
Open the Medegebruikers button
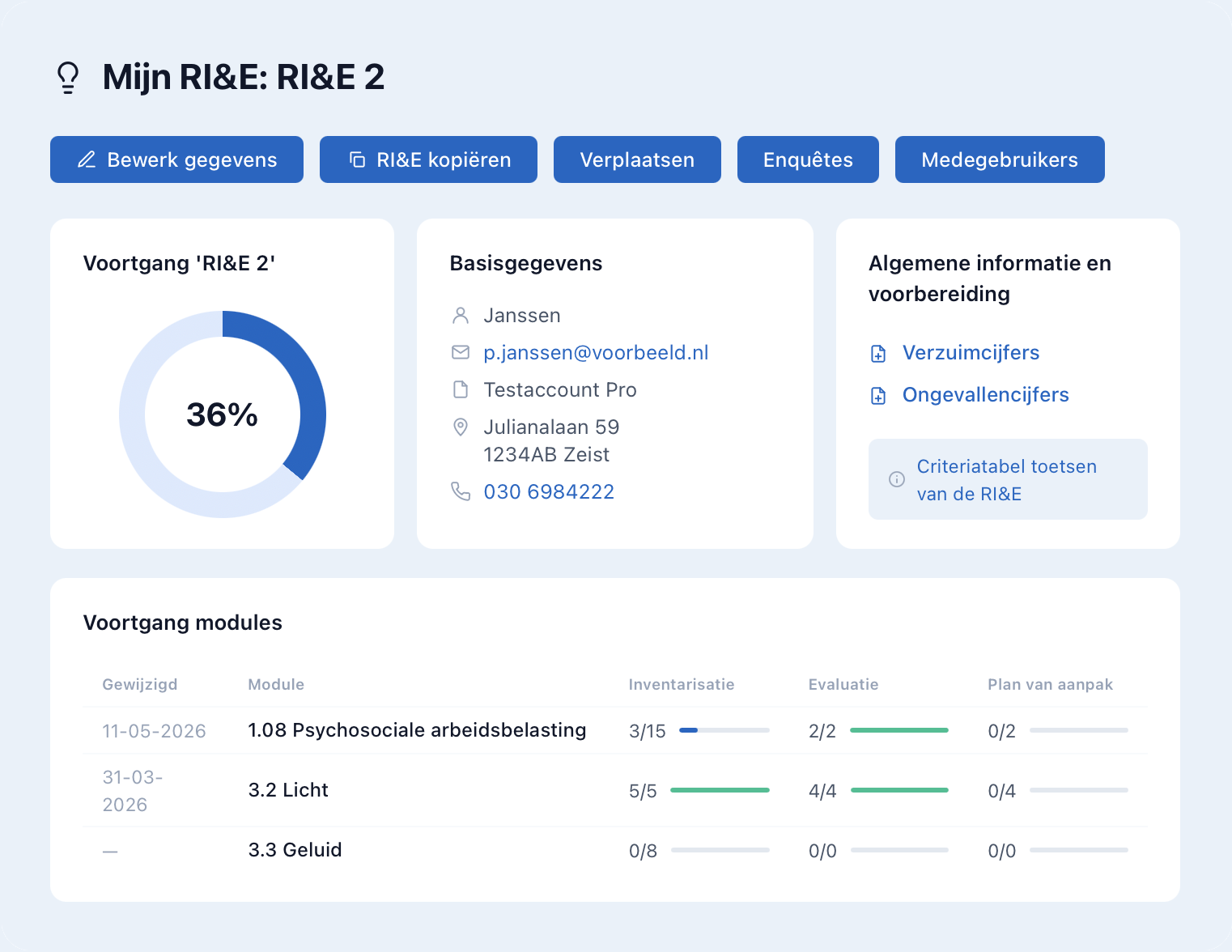[x=1000, y=159]
